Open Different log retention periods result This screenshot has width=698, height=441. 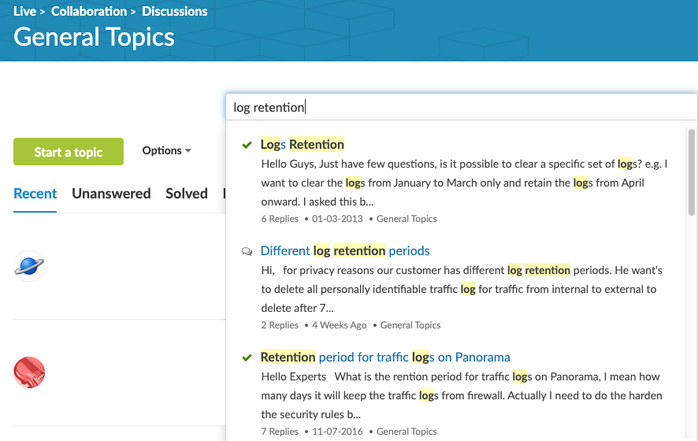coord(344,251)
